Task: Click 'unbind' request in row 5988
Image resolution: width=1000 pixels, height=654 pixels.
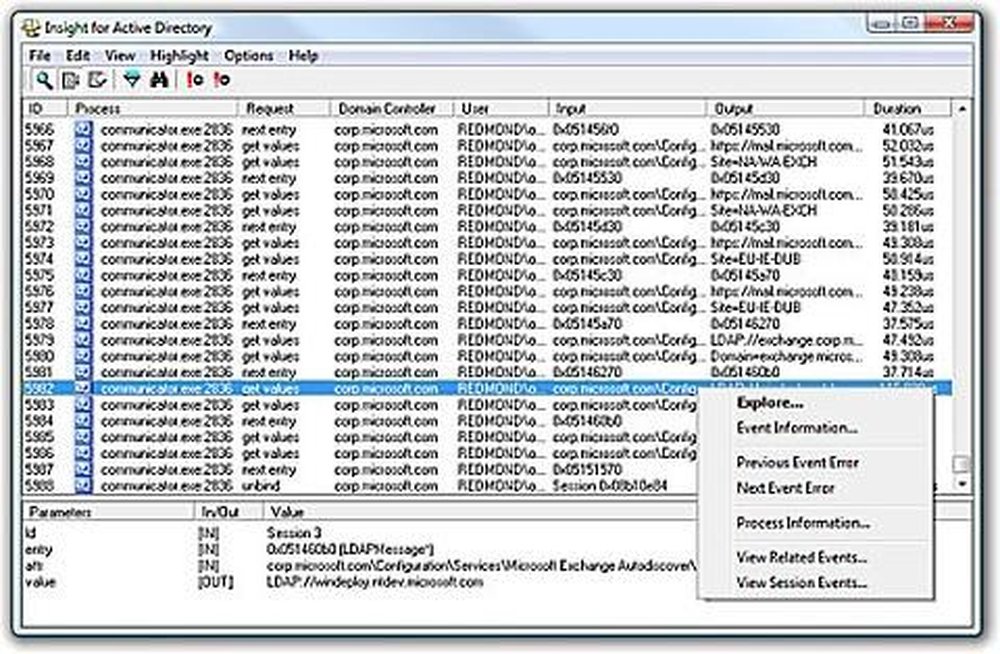Action: tap(261, 486)
